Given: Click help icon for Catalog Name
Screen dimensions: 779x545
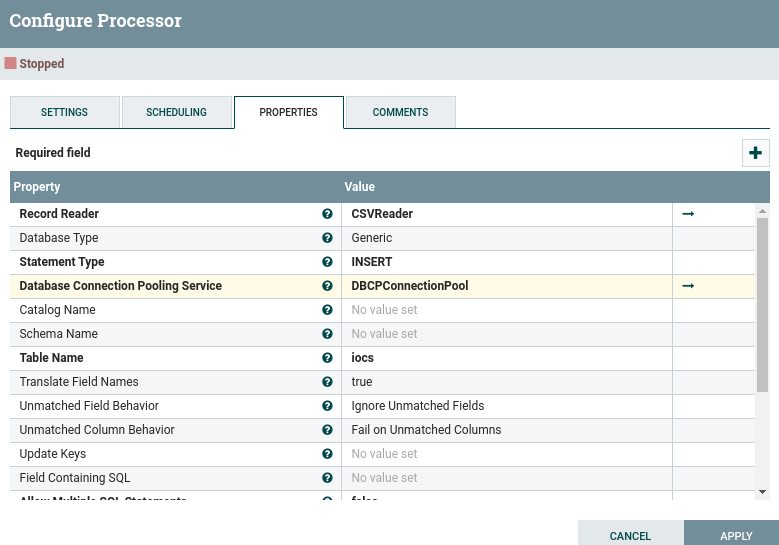Looking at the screenshot, I should coord(327,310).
